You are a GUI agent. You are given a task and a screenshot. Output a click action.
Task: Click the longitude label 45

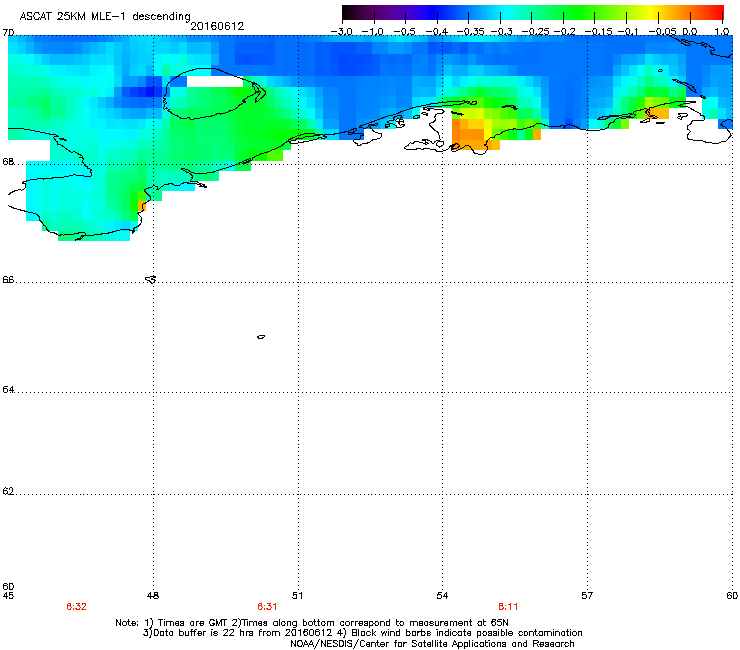(8, 596)
